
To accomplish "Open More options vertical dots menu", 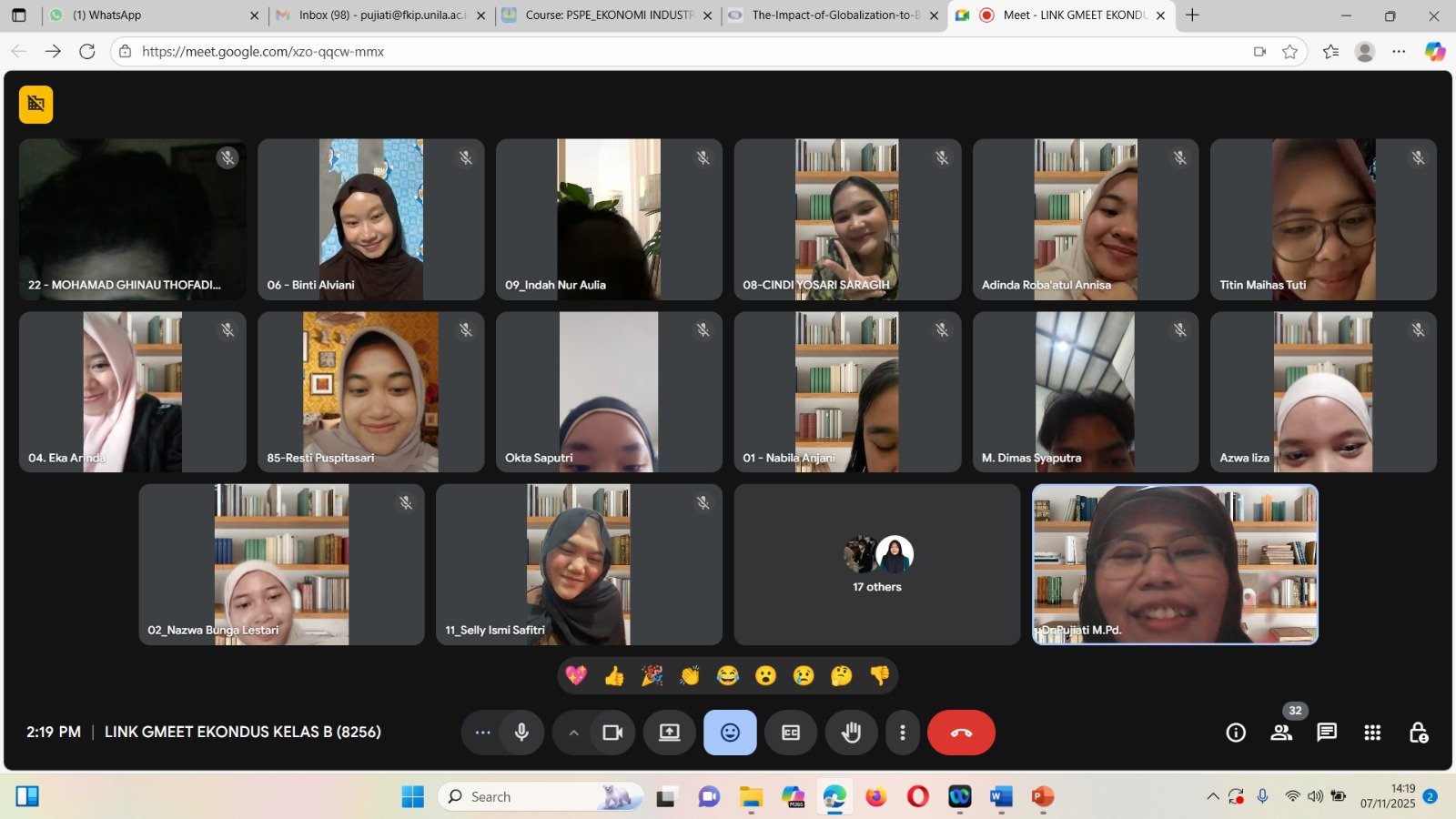I will [902, 733].
